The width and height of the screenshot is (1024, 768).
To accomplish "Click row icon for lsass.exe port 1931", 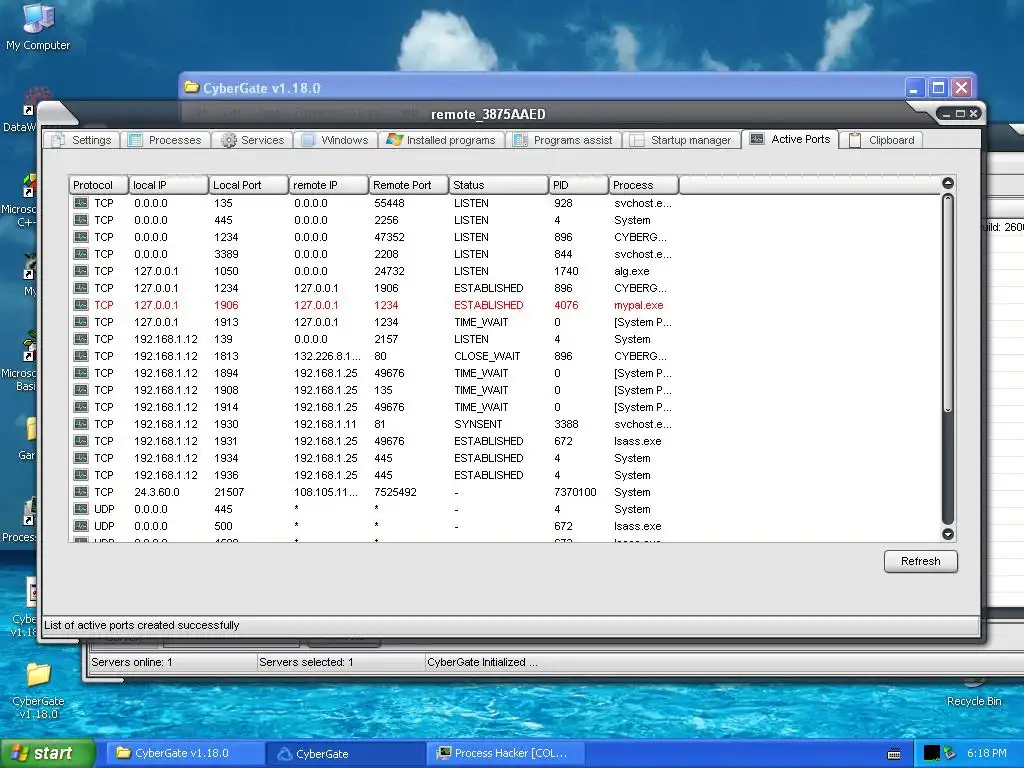I will point(81,441).
